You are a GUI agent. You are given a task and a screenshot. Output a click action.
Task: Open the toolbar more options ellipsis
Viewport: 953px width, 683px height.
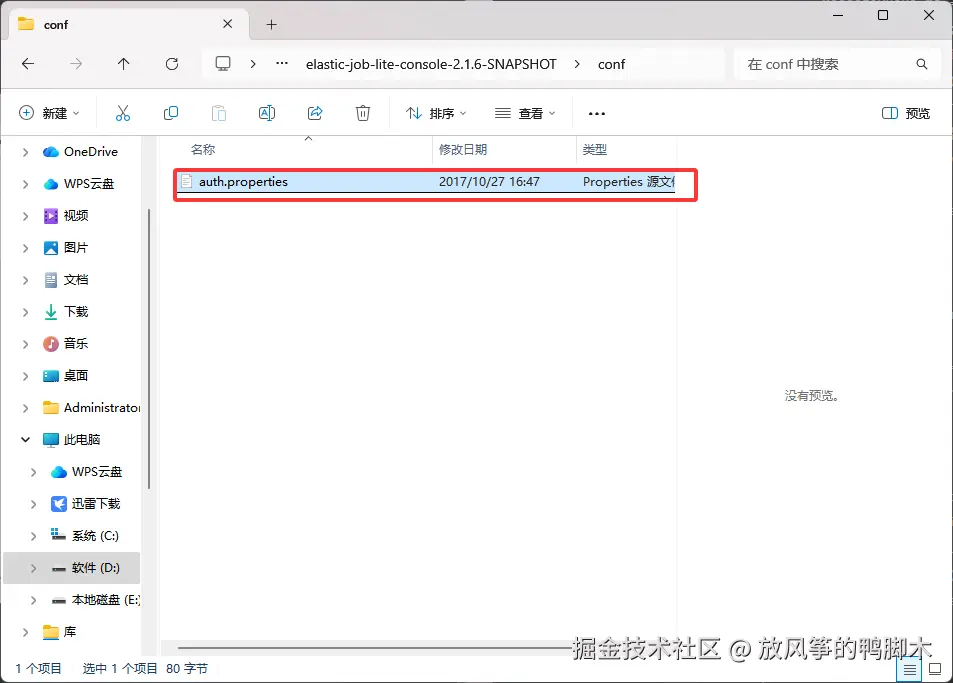(597, 114)
